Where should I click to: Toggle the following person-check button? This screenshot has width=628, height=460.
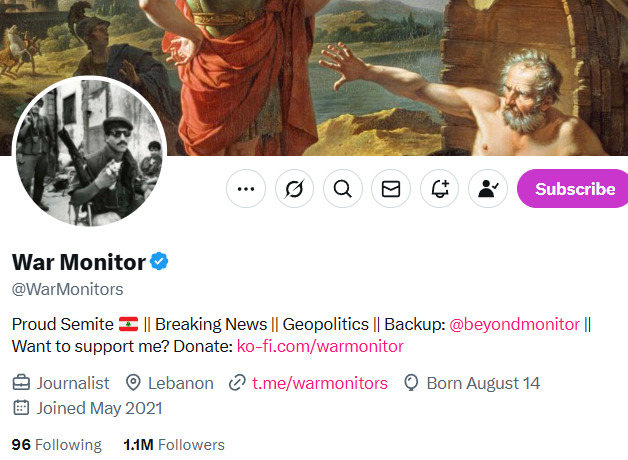[x=488, y=188]
